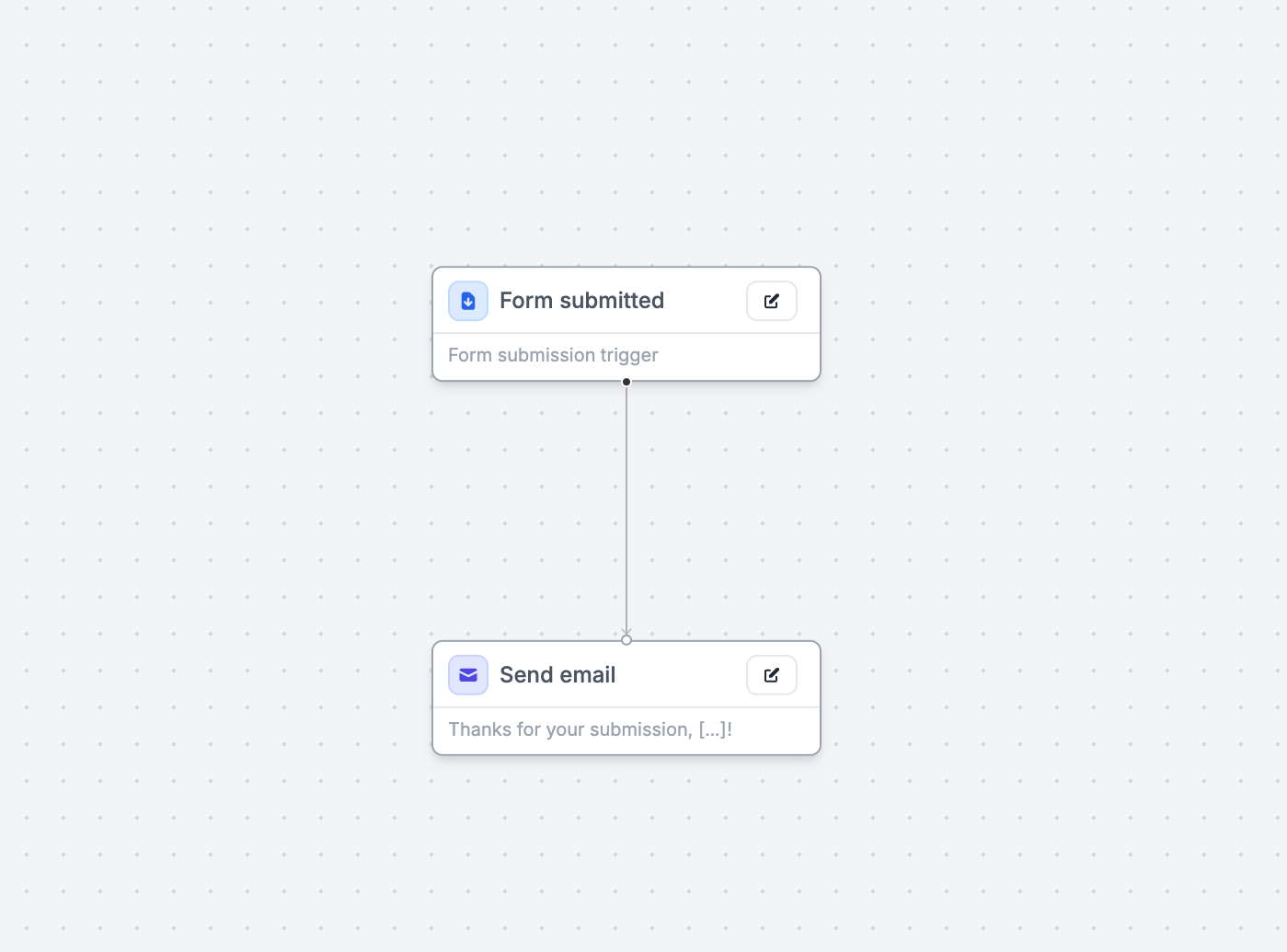The width and height of the screenshot is (1287, 952).
Task: Click the "Thanks for your submission" preview text
Action: click(x=569, y=729)
